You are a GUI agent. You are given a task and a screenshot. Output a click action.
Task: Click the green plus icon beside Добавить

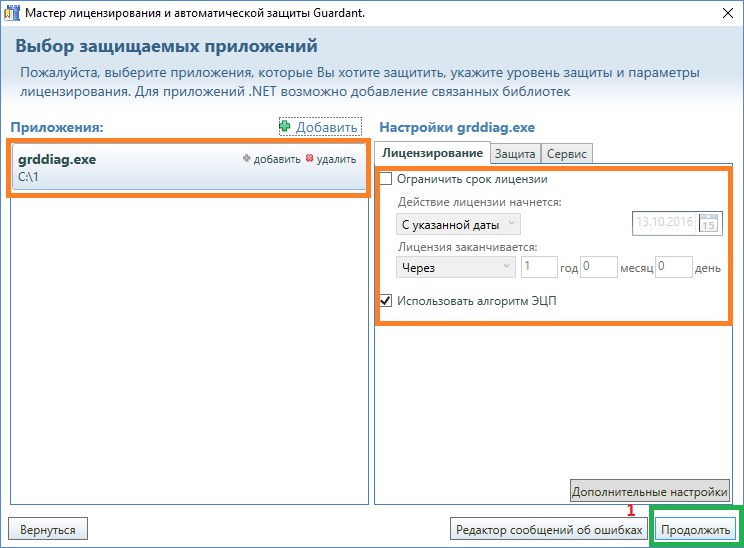click(x=285, y=127)
